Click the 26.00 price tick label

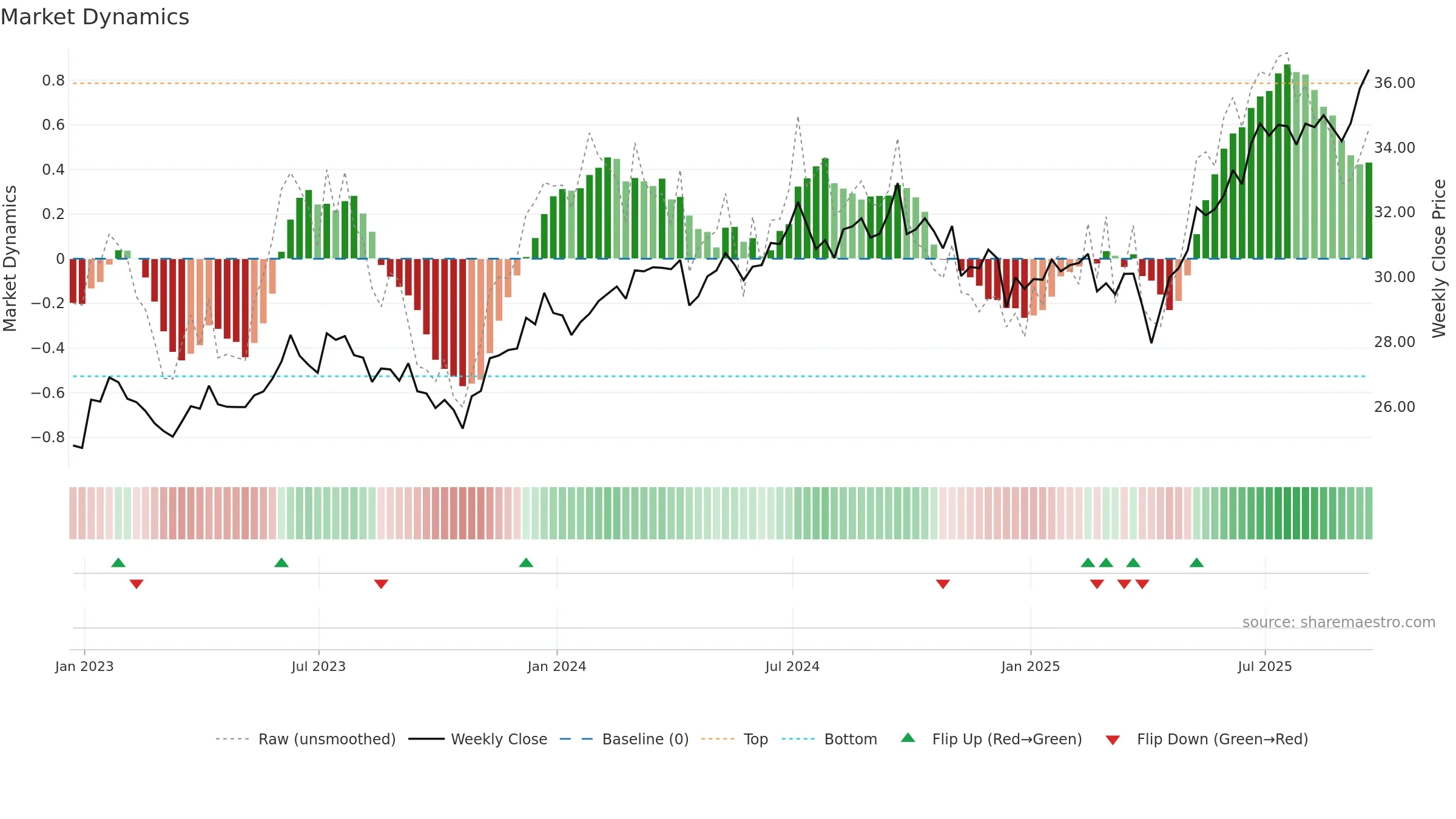pyautogui.click(x=1395, y=407)
